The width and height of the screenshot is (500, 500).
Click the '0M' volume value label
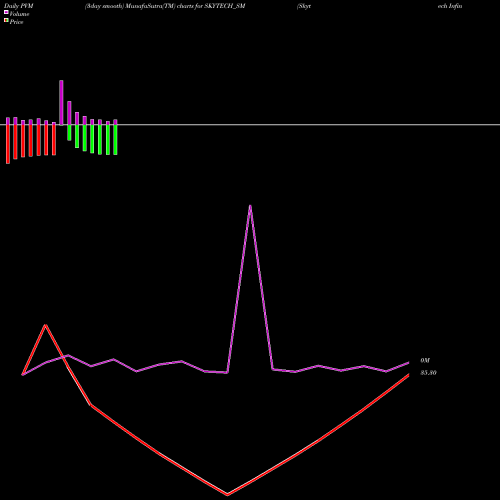(x=425, y=360)
